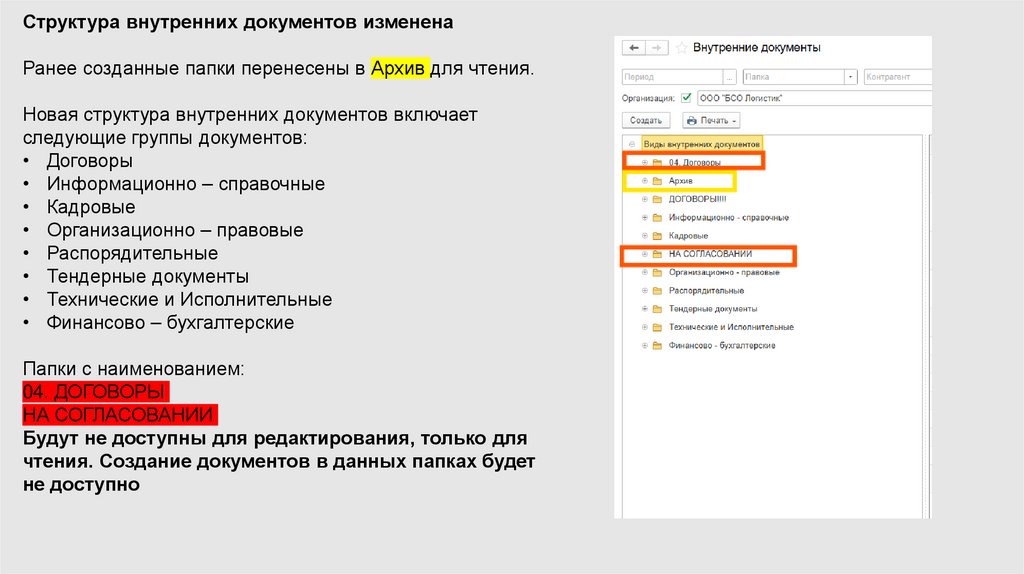Expand the Финансово - бухгалтерские node

(x=645, y=345)
